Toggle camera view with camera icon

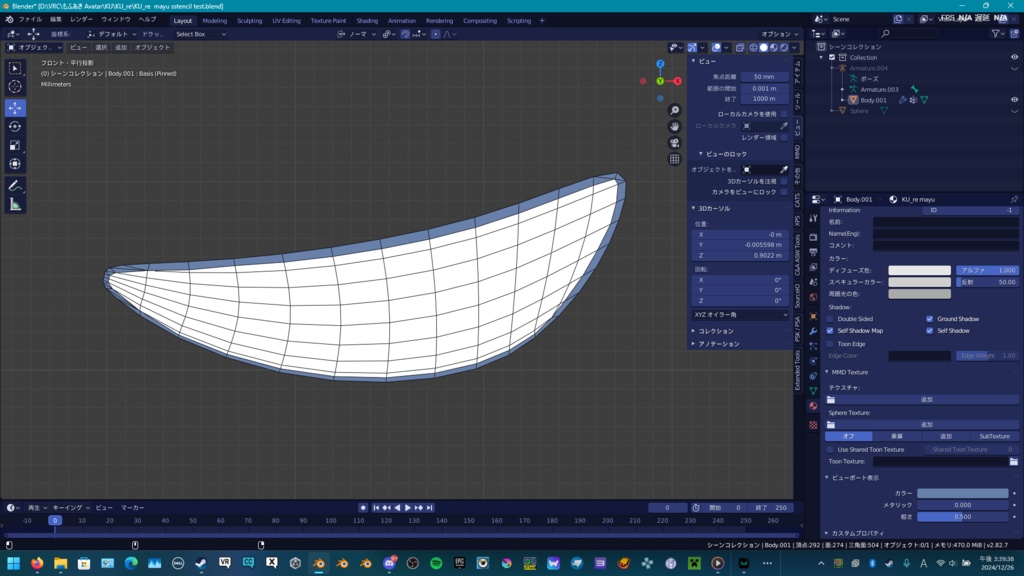coord(675,143)
